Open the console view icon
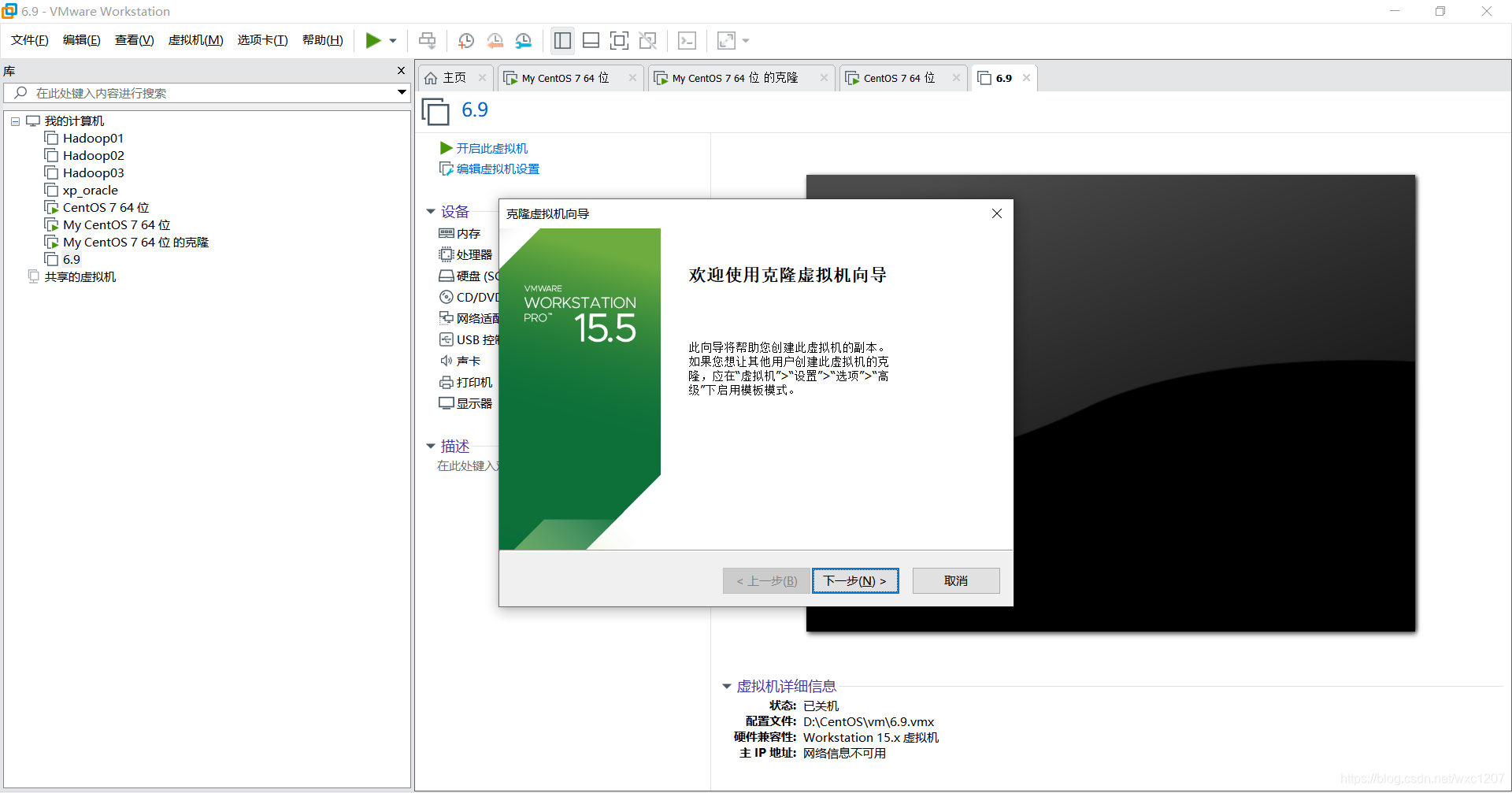The height and width of the screenshot is (793, 1512). (x=687, y=40)
